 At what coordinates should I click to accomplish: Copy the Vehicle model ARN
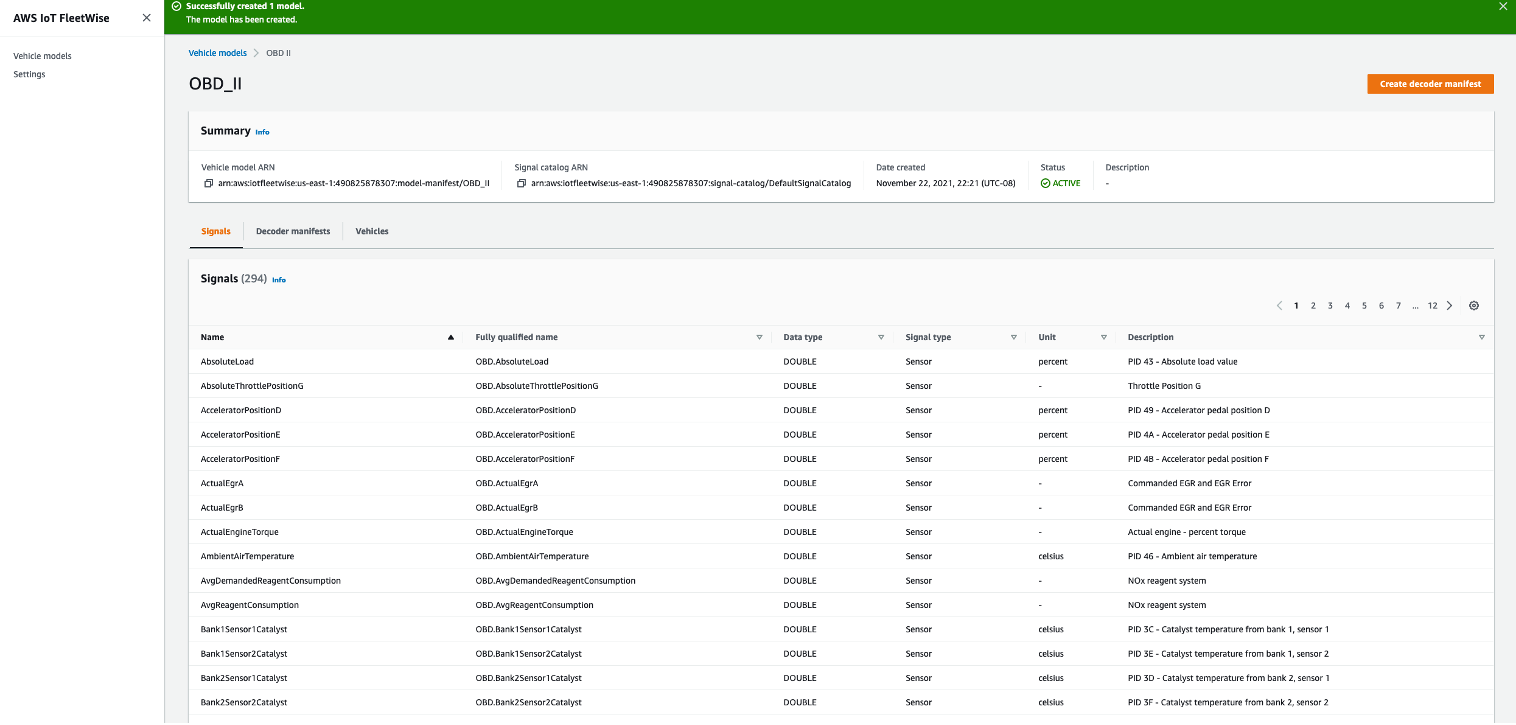click(x=208, y=184)
